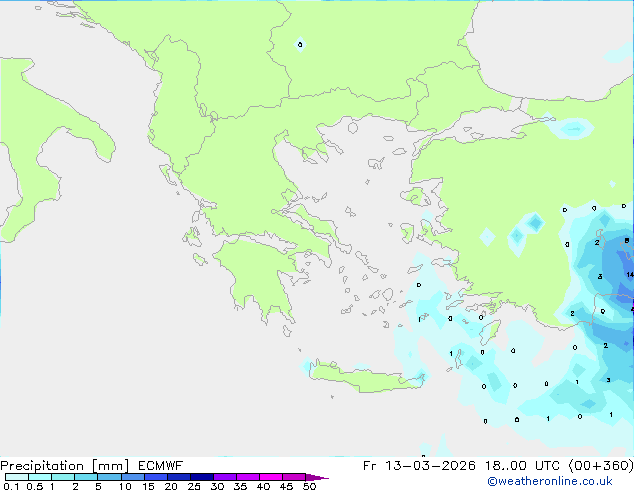The width and height of the screenshot is (634, 490).
Task: Click the 35–40 mm legend swatch
Action: (x=247, y=477)
